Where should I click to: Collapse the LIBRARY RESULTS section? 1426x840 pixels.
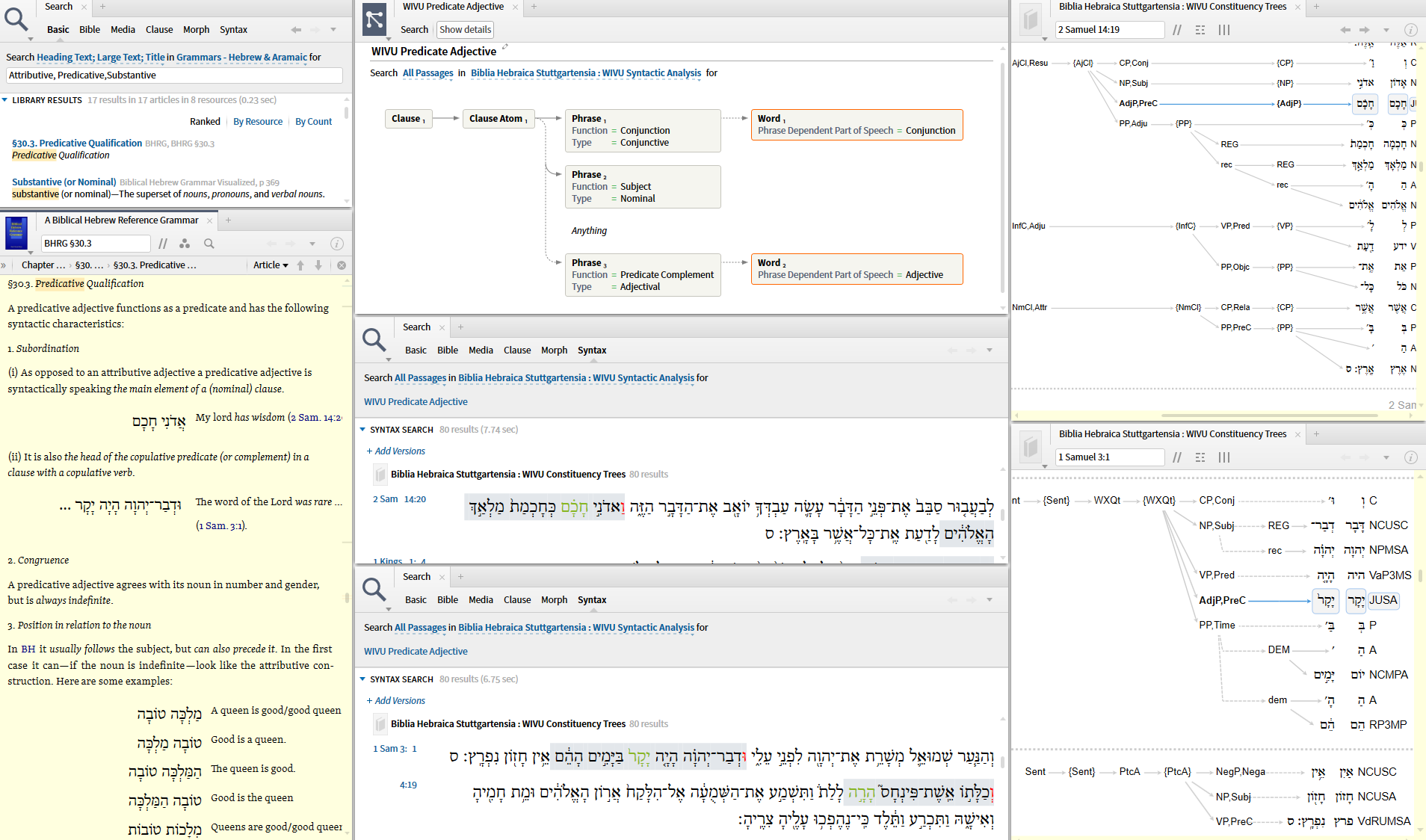pos(5,100)
